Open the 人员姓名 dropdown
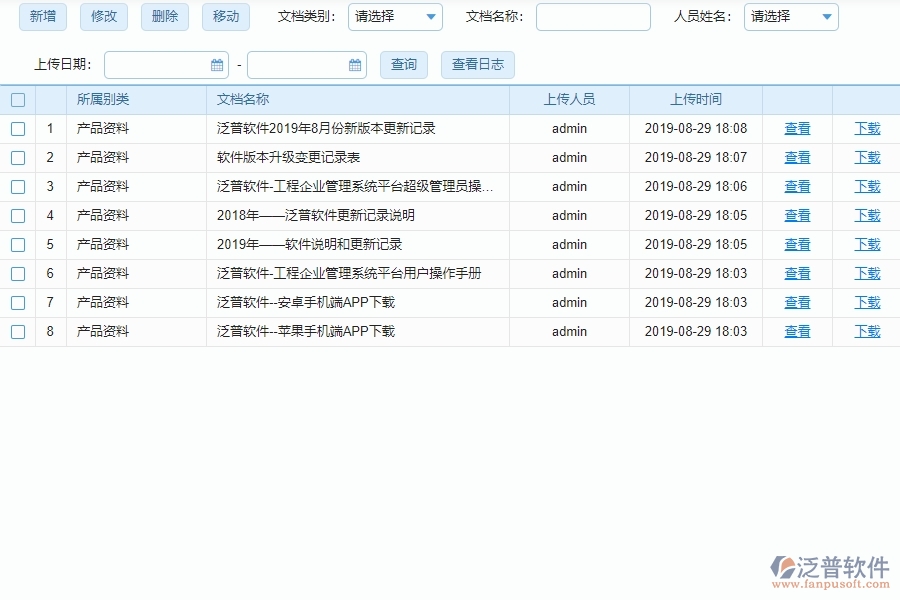This screenshot has height=600, width=900. [790, 17]
